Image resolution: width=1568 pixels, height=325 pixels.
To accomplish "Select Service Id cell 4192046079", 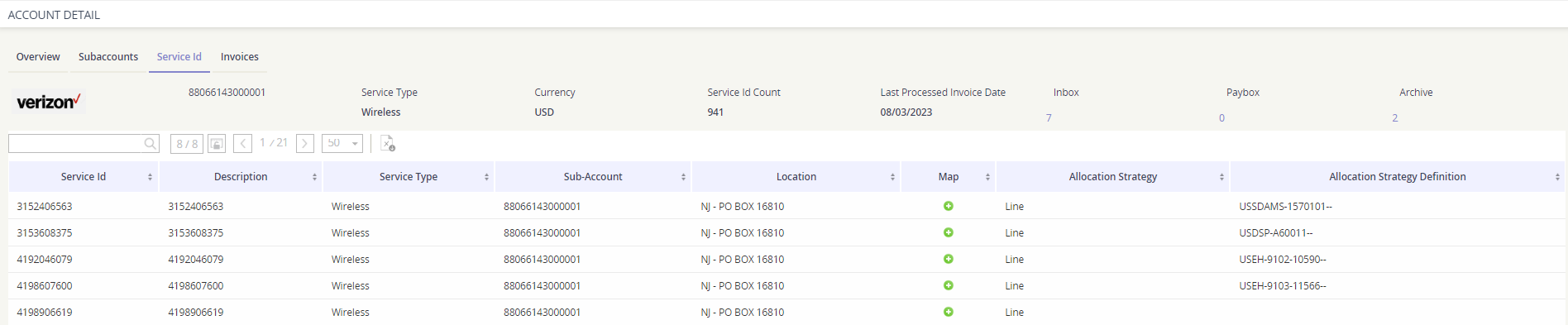I will (45, 260).
